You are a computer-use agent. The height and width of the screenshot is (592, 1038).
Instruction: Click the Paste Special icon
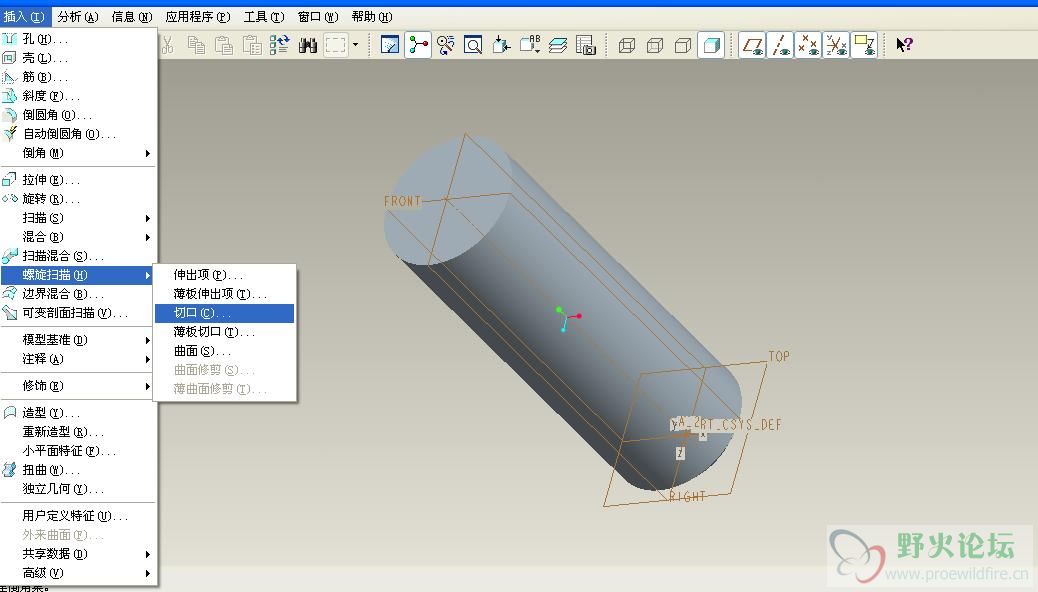click(x=252, y=45)
